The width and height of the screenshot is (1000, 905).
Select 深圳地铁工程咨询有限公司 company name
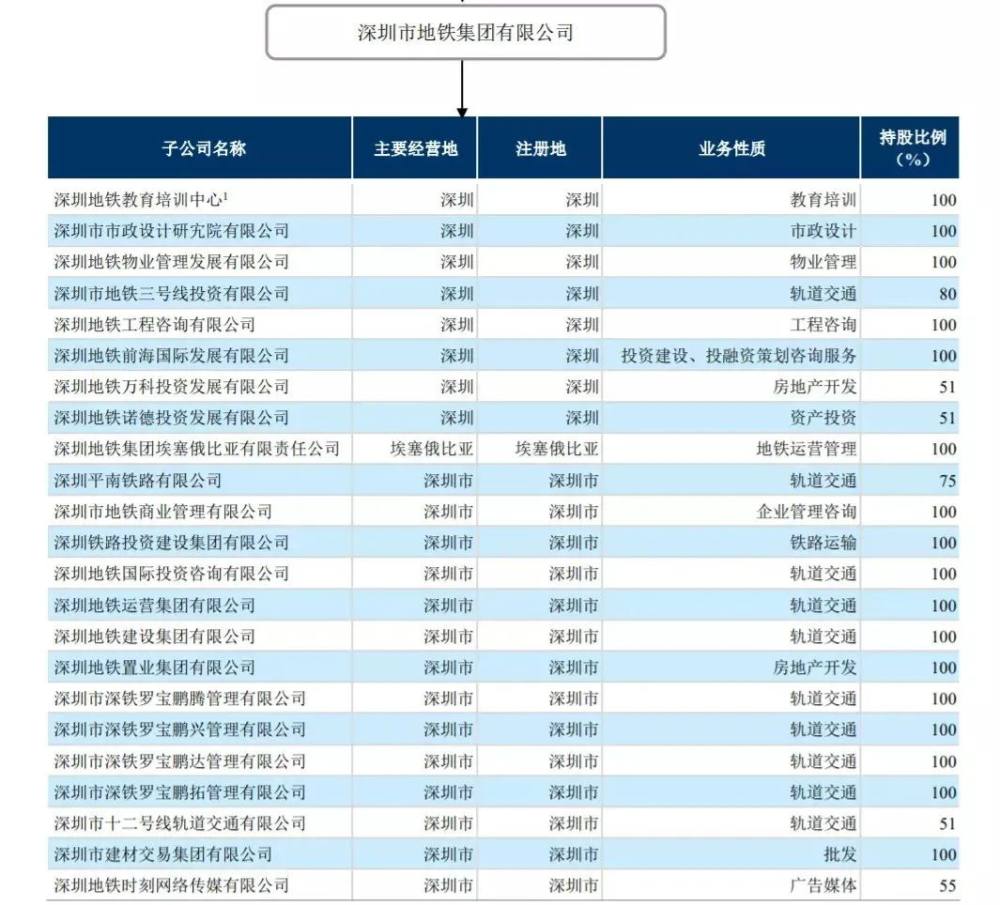(x=154, y=325)
